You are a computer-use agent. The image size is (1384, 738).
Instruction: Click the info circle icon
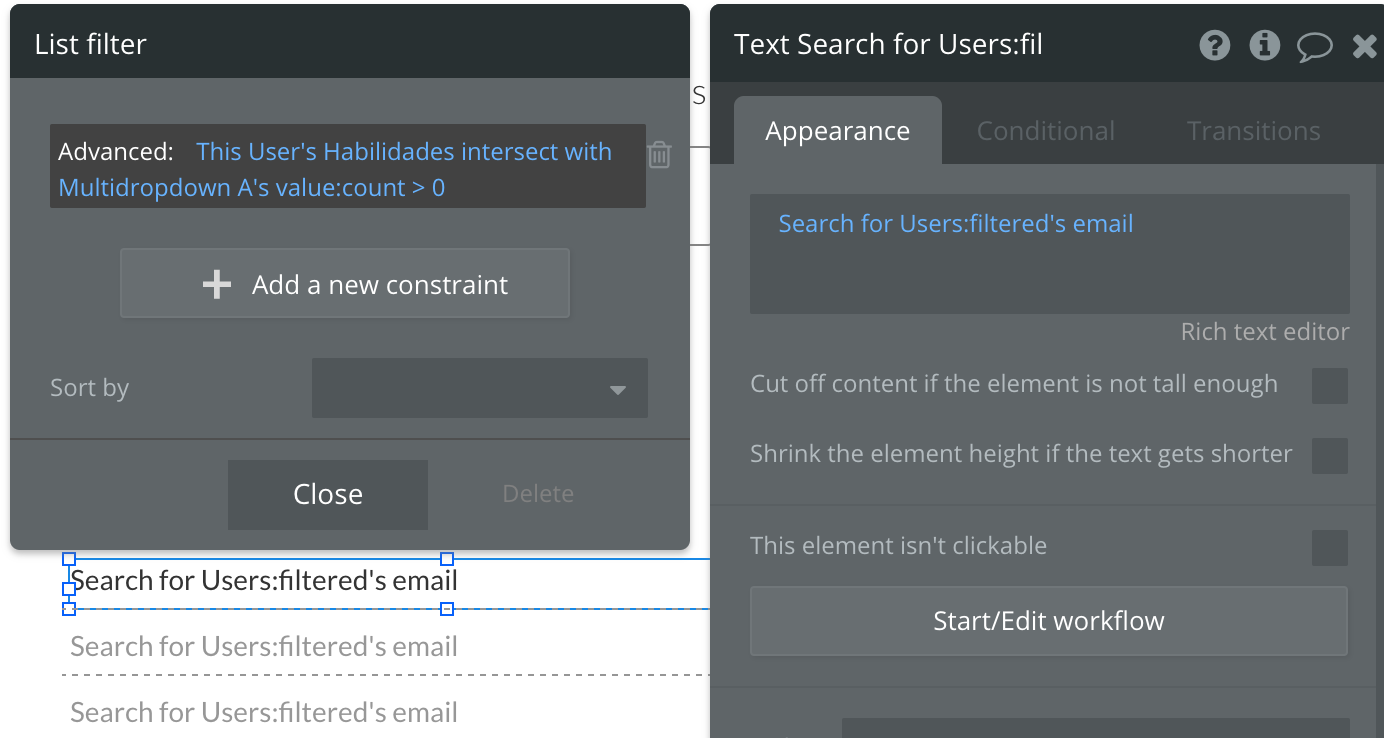coord(1265,45)
